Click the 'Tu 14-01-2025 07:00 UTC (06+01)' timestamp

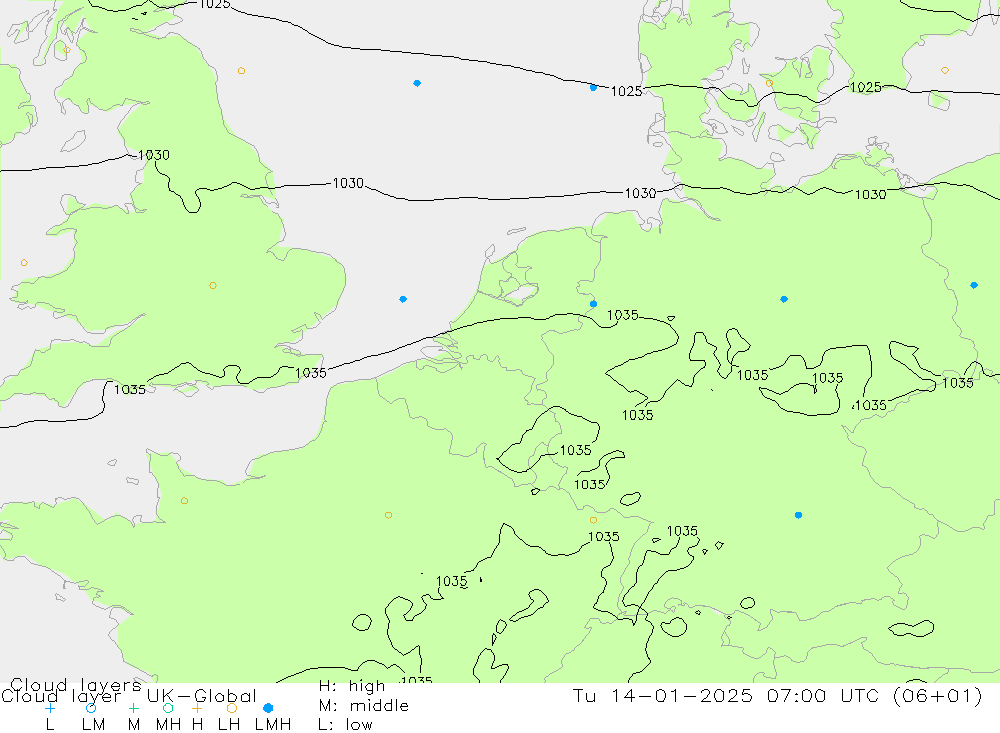point(777,696)
